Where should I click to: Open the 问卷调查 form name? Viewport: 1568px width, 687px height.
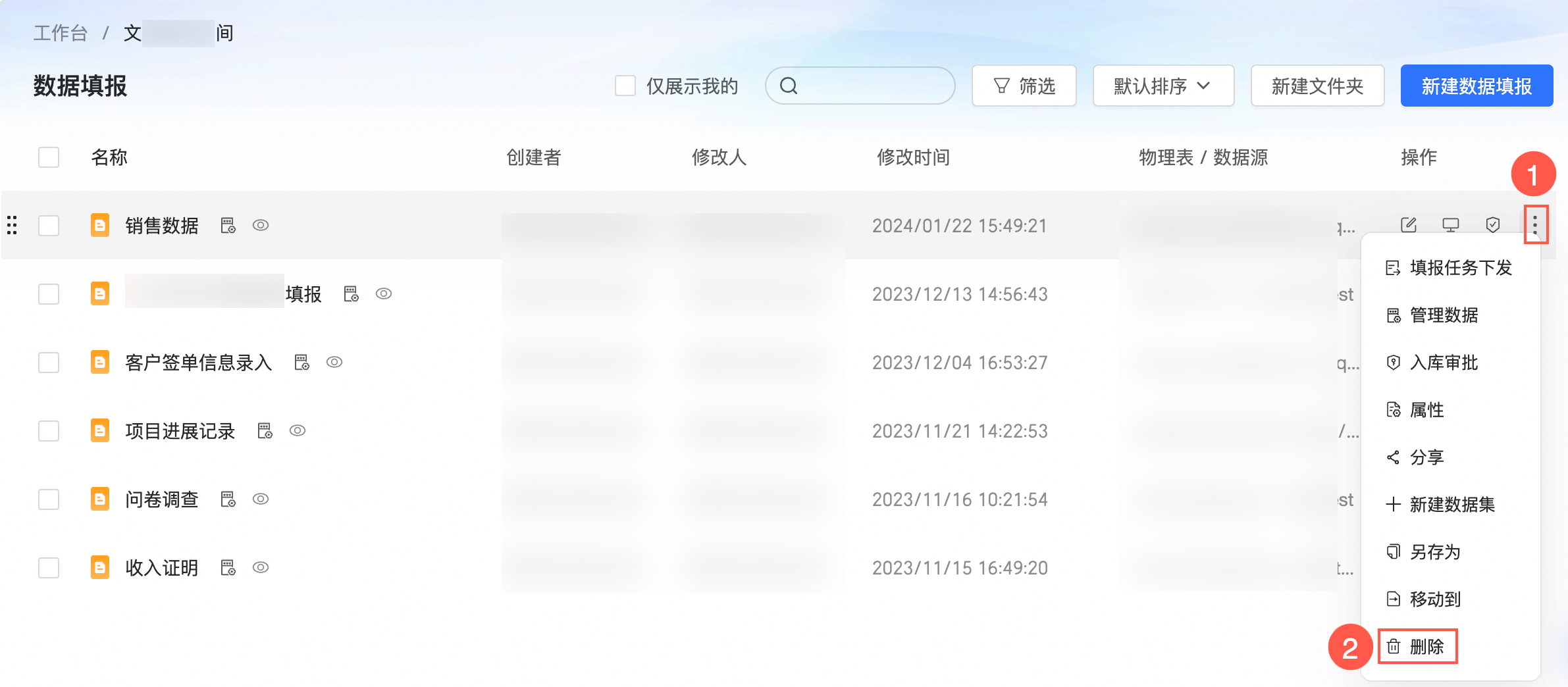pyautogui.click(x=162, y=499)
